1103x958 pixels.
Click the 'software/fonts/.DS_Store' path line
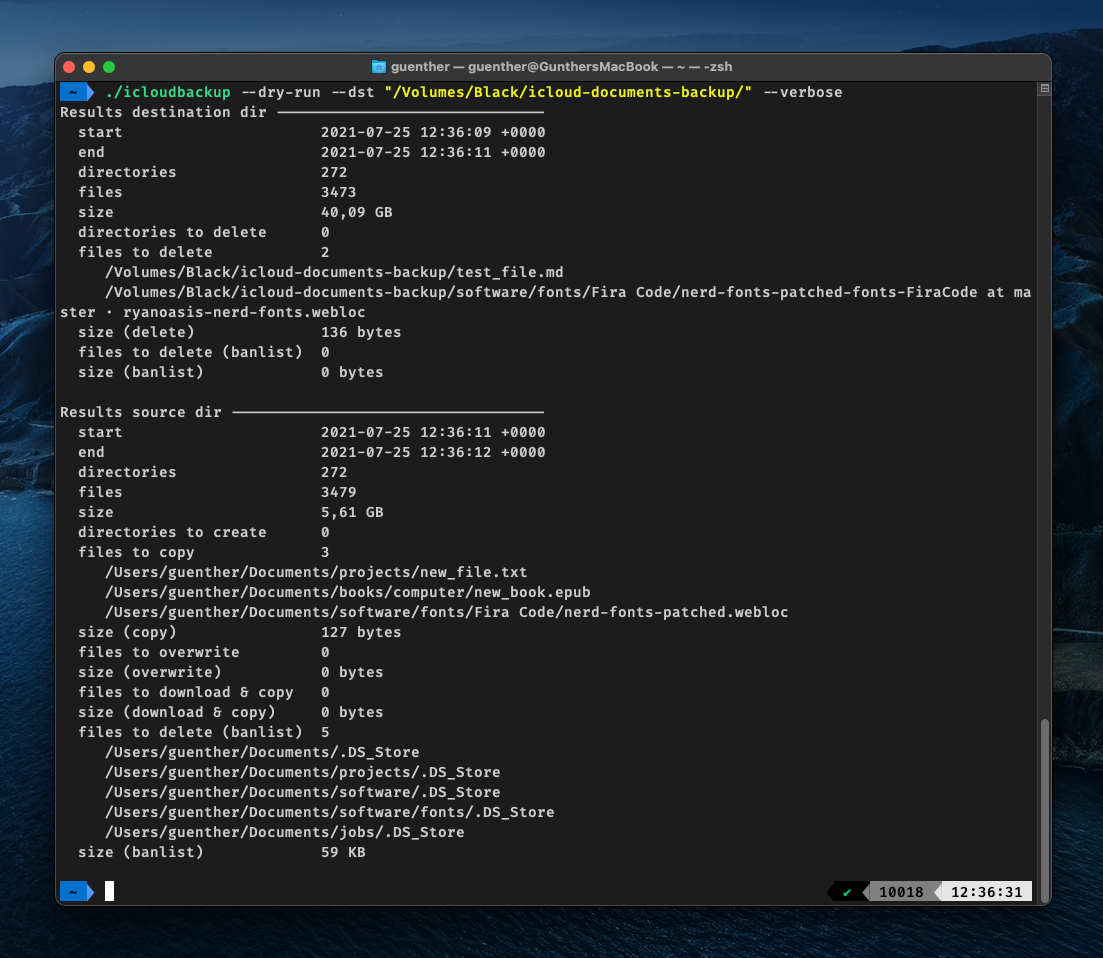329,812
